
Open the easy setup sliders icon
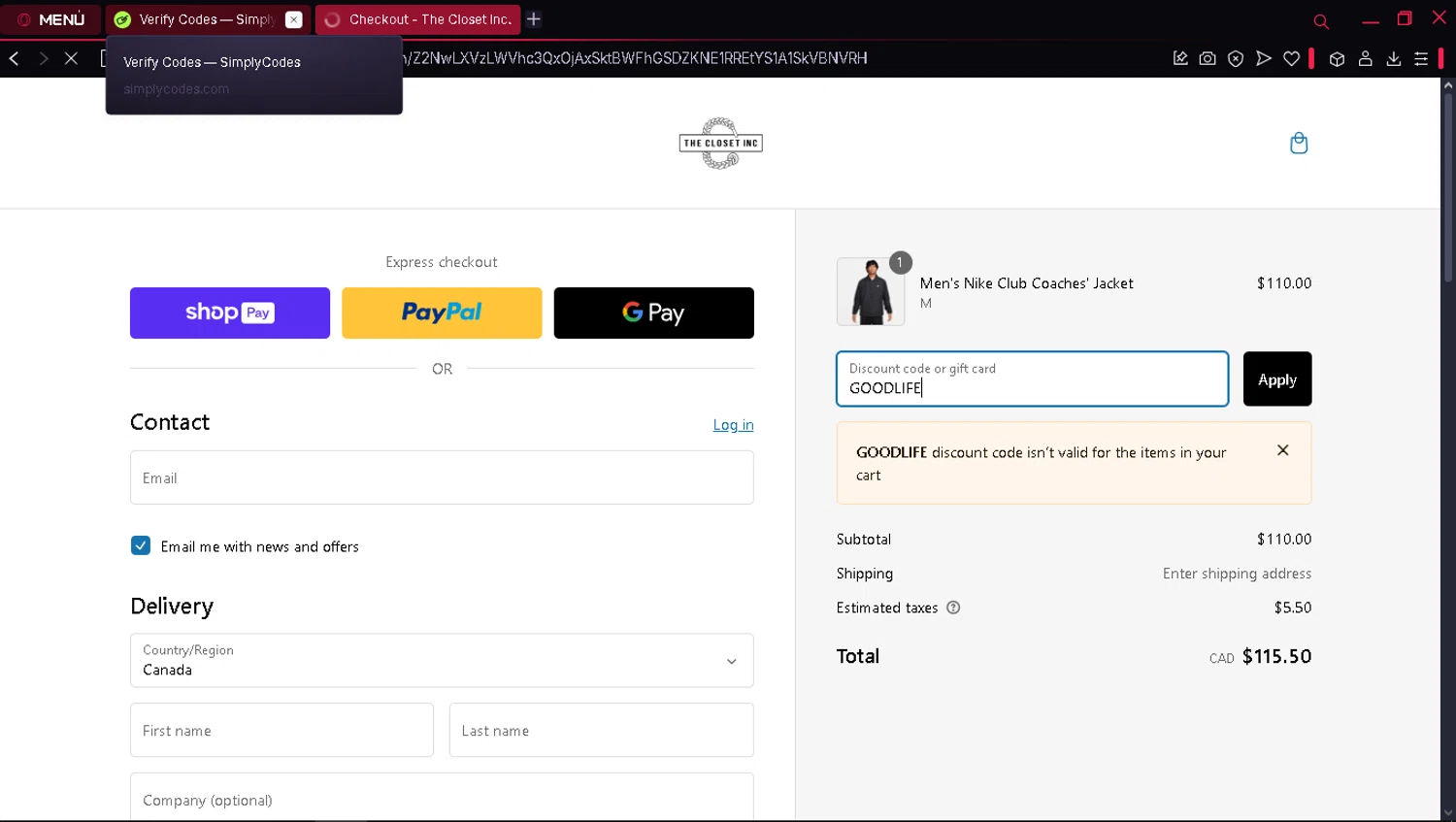tap(1421, 58)
